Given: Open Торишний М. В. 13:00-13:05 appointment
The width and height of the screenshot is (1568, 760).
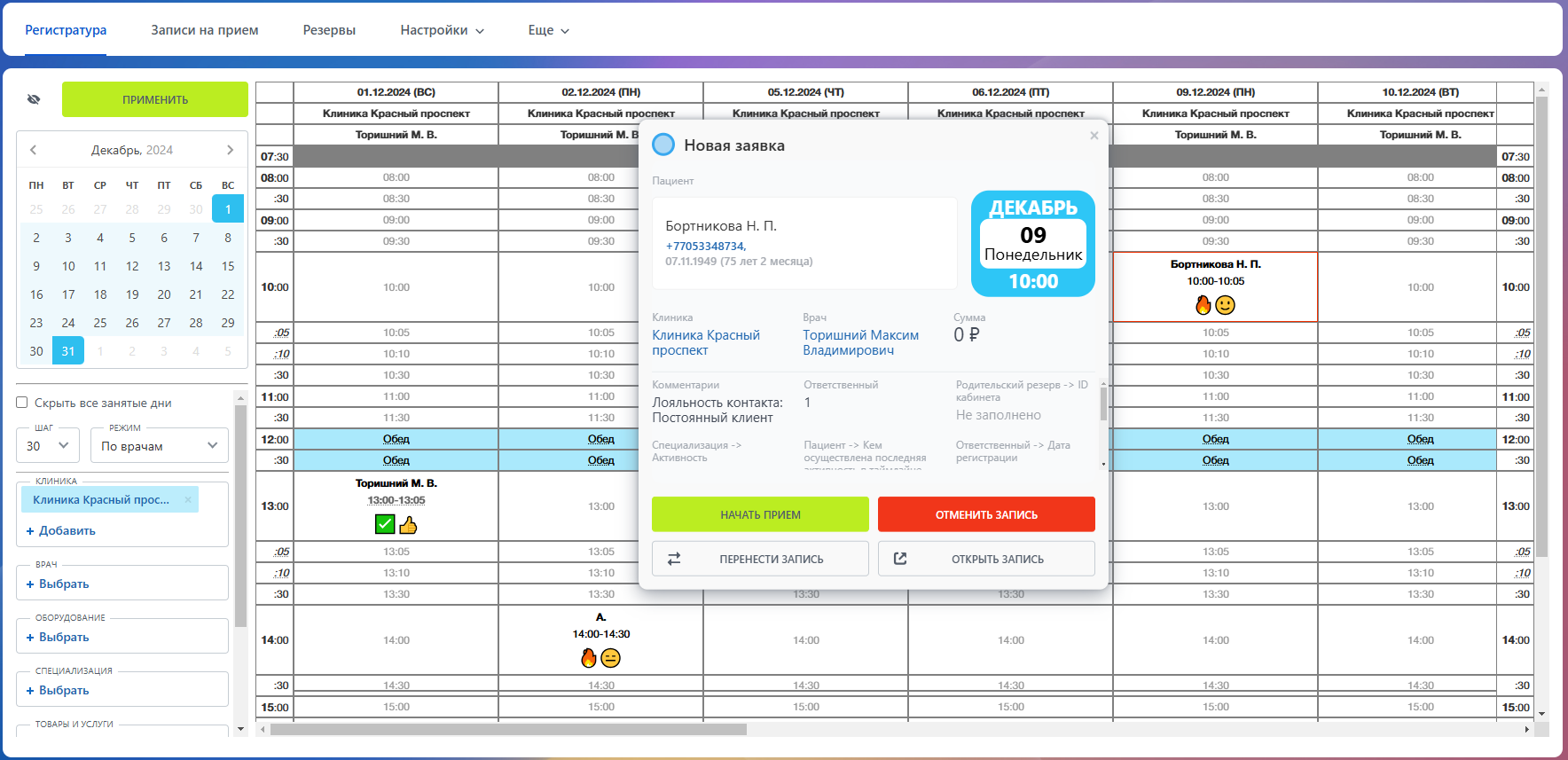Looking at the screenshot, I should pos(396,506).
